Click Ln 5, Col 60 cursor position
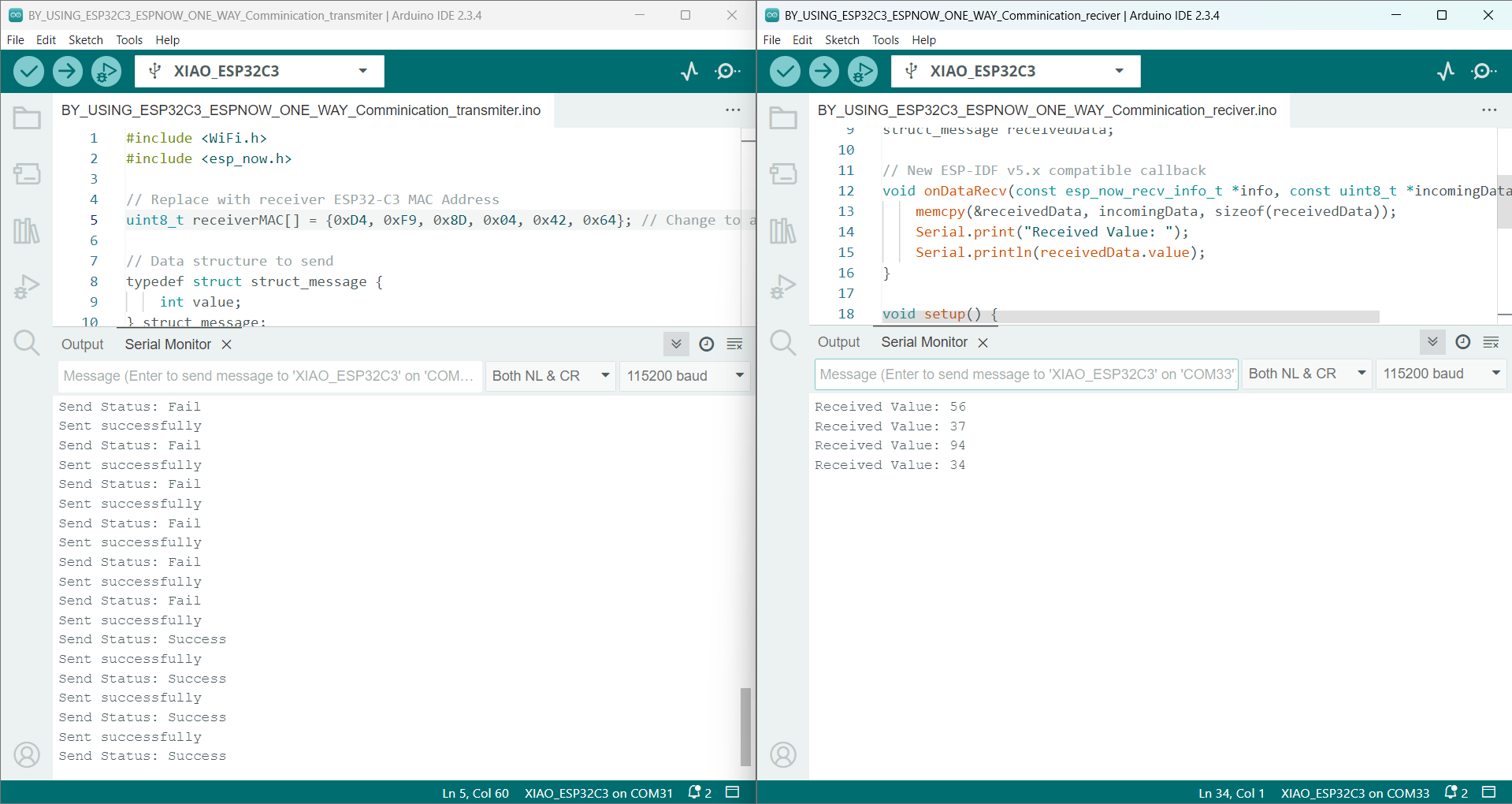Image resolution: width=1512 pixels, height=804 pixels. click(475, 793)
